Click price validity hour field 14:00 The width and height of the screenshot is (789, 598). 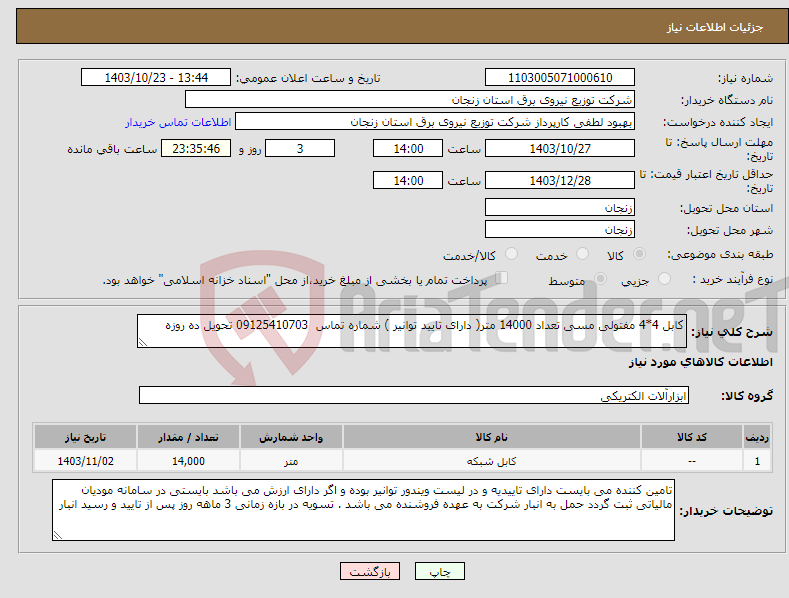[408, 180]
